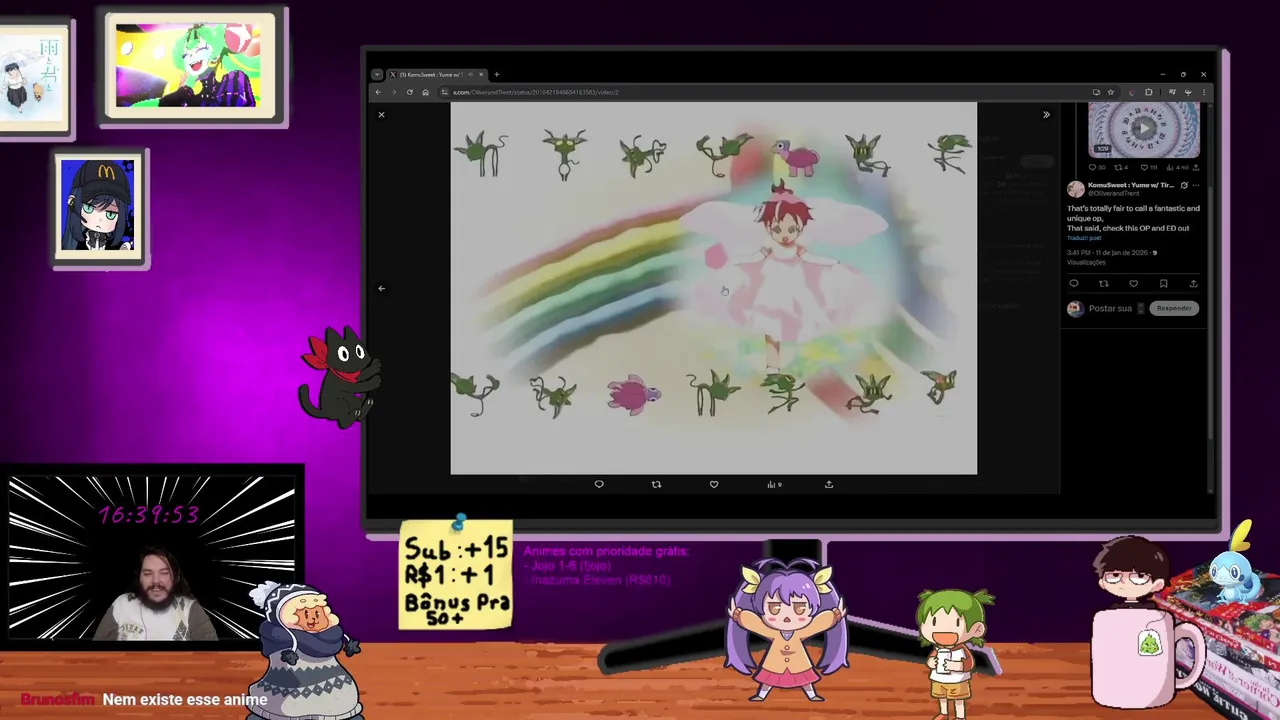This screenshot has height=720, width=1280.
Task: Go to previous media with left arrow
Action: click(x=381, y=288)
